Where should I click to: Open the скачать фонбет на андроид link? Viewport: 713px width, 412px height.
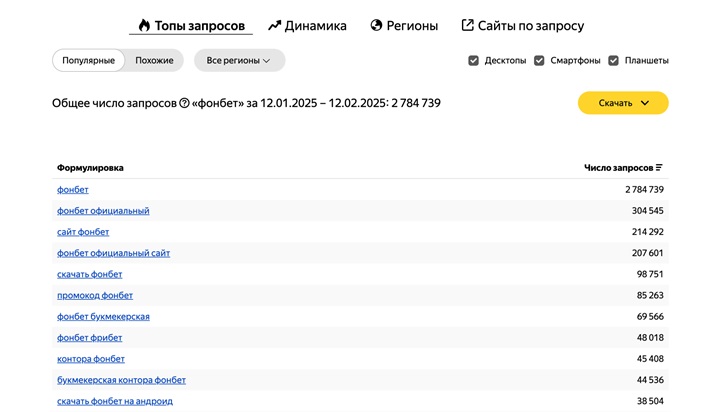coord(115,401)
